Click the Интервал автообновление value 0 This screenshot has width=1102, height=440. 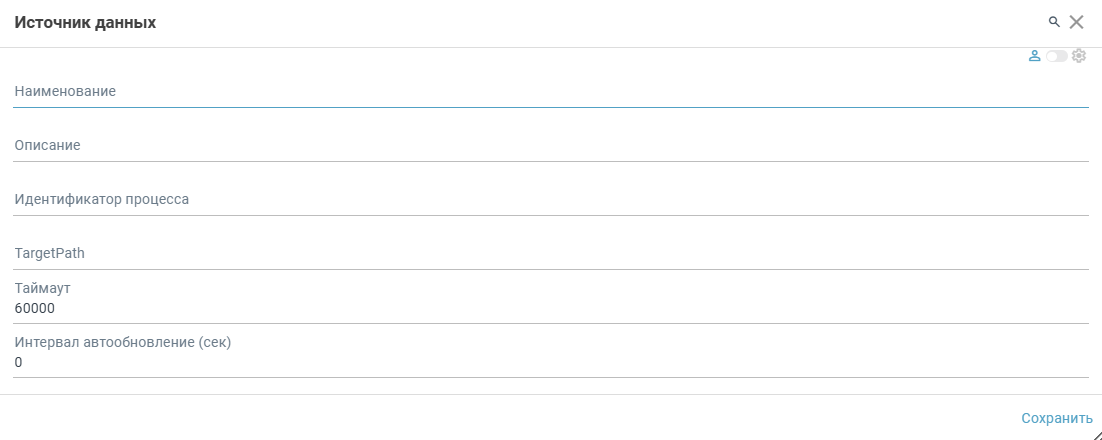[19, 363]
